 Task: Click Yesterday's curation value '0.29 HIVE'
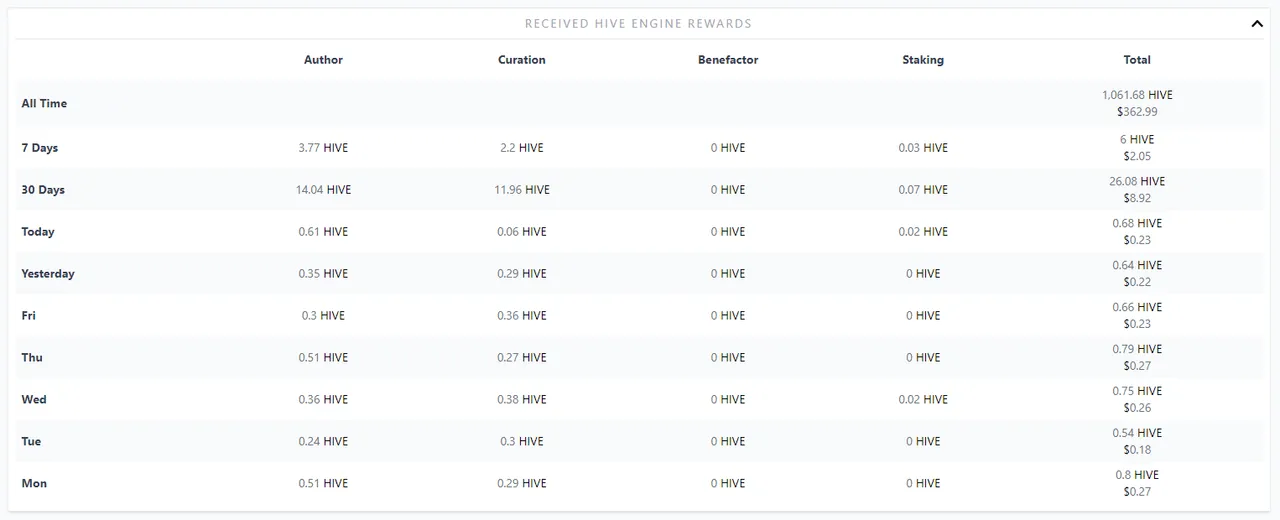[x=522, y=274]
